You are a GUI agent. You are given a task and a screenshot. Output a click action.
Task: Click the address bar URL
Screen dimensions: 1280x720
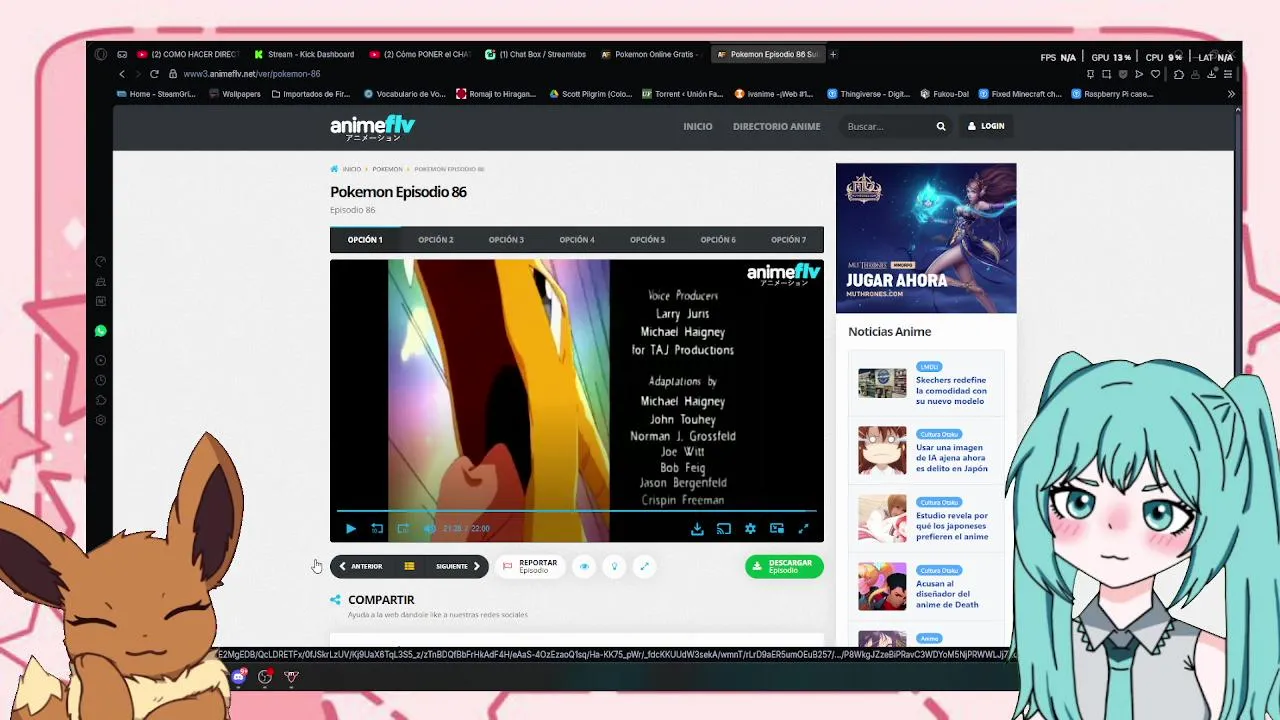(252, 74)
